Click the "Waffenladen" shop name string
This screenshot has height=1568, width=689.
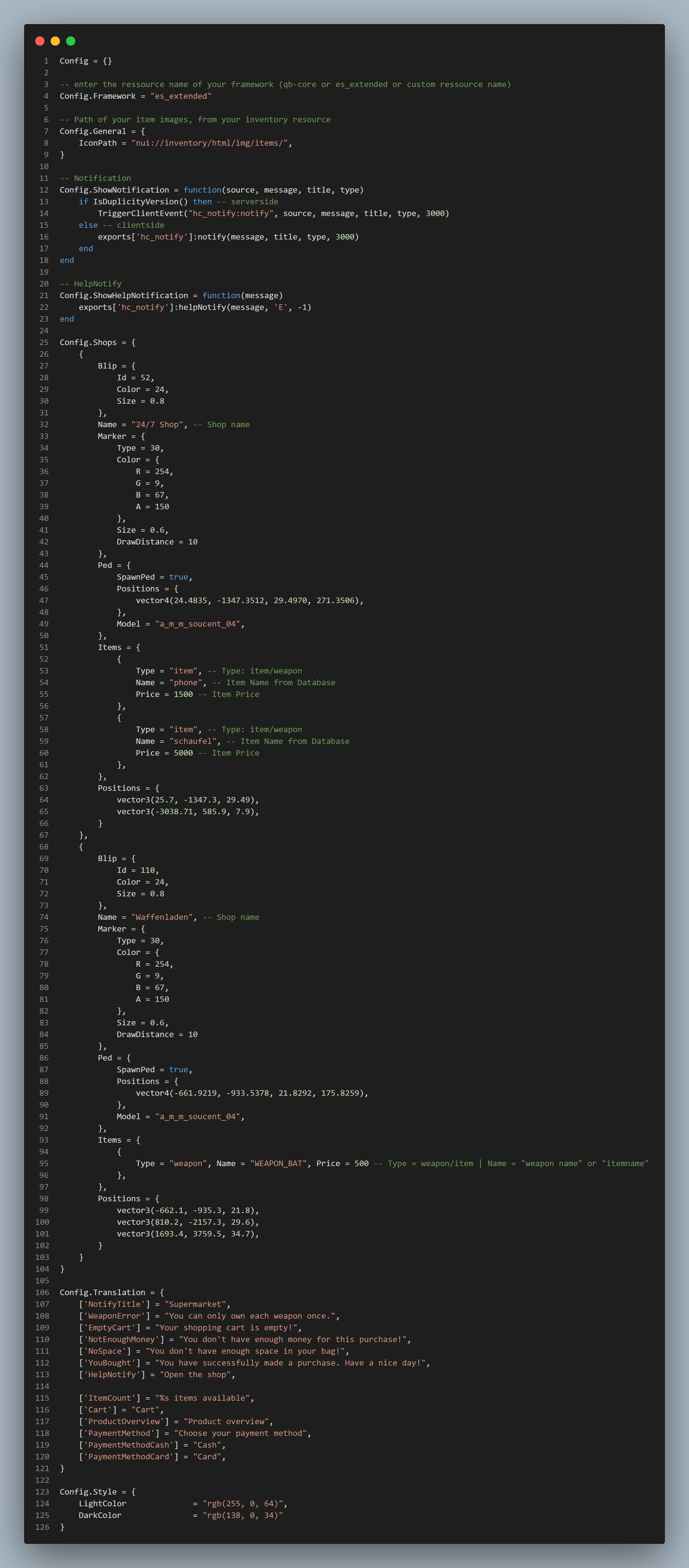point(162,917)
